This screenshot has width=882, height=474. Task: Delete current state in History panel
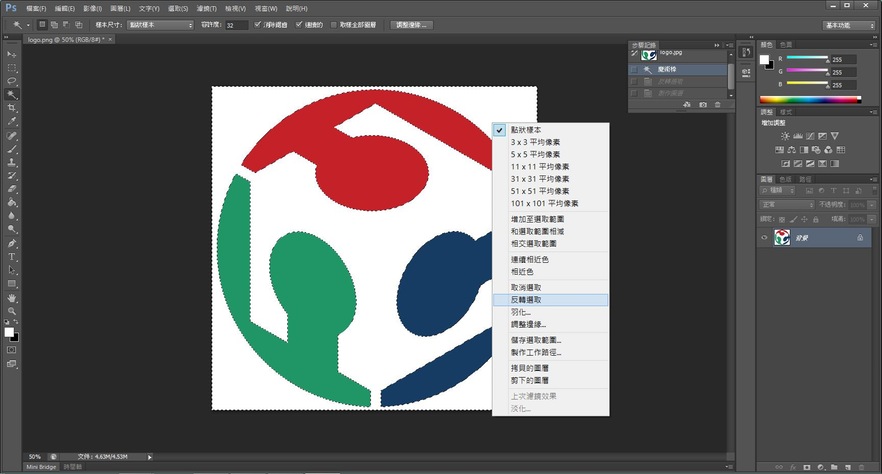coord(717,105)
